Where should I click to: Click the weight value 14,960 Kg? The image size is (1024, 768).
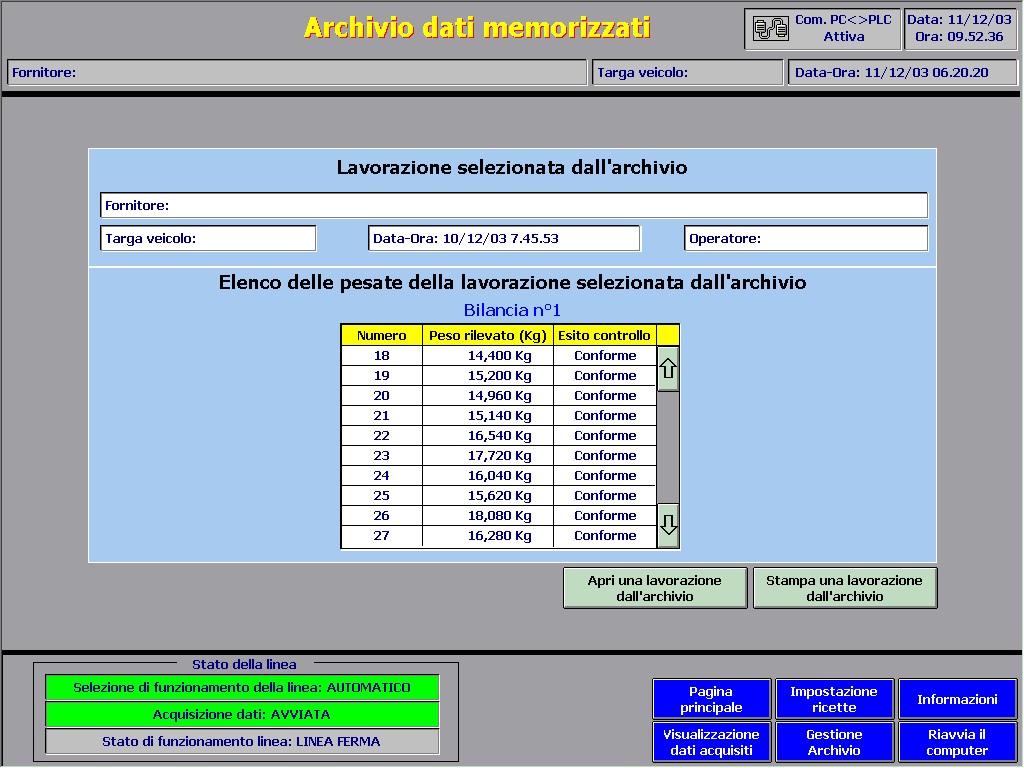click(500, 396)
